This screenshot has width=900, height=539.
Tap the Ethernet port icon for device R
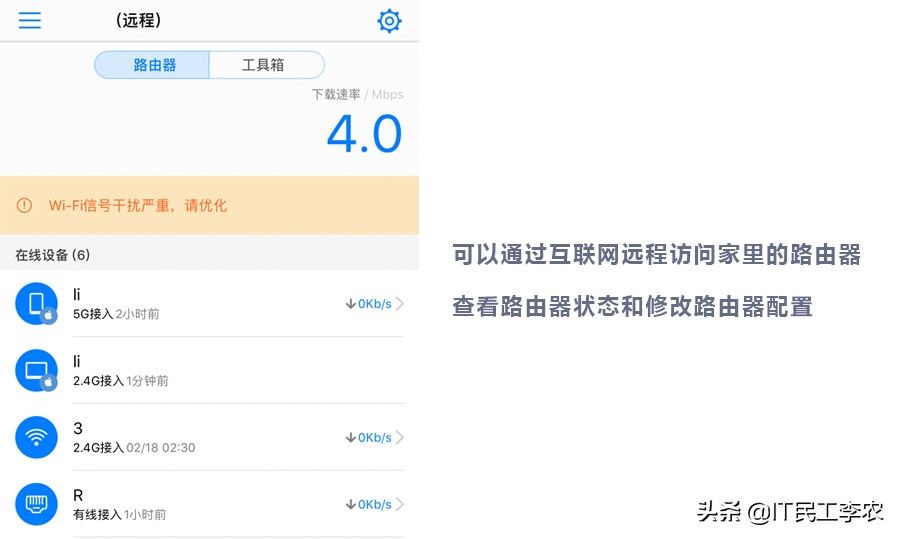37,504
